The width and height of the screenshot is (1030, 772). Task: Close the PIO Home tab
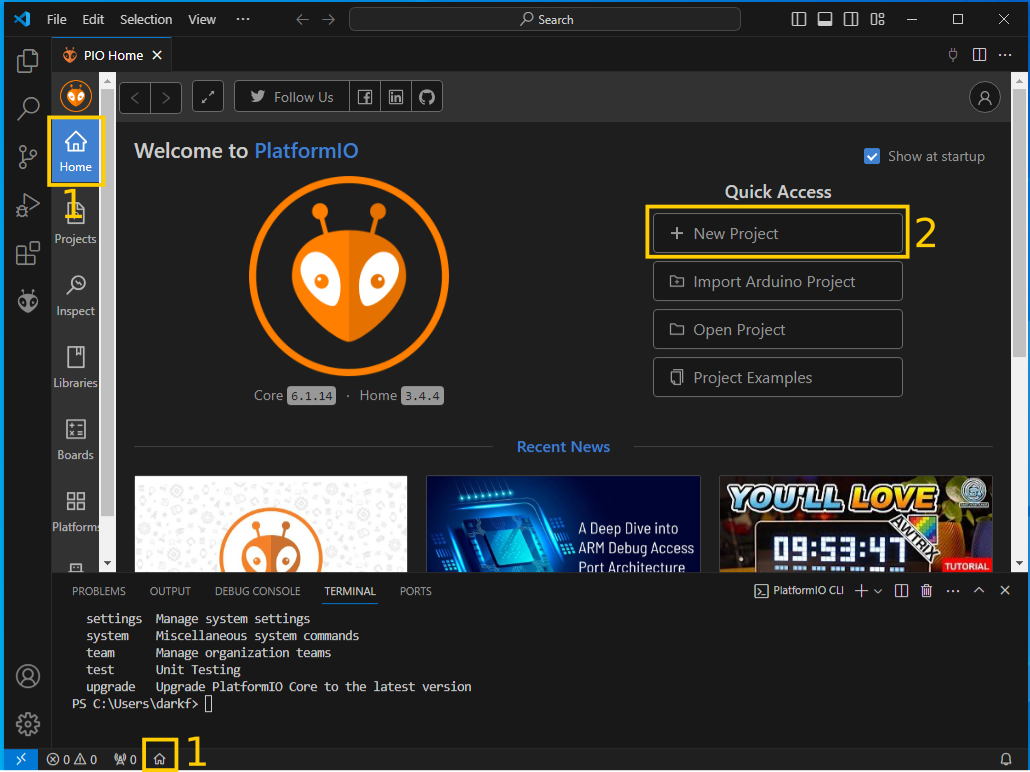157,55
